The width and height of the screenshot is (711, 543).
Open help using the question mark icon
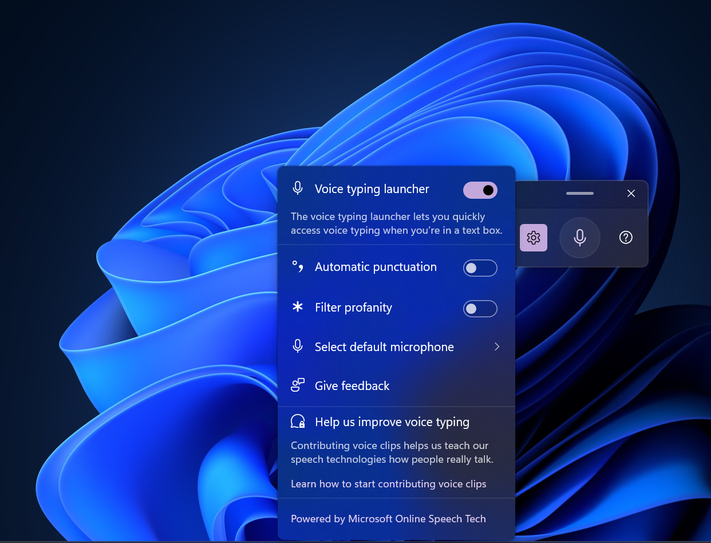[626, 238]
